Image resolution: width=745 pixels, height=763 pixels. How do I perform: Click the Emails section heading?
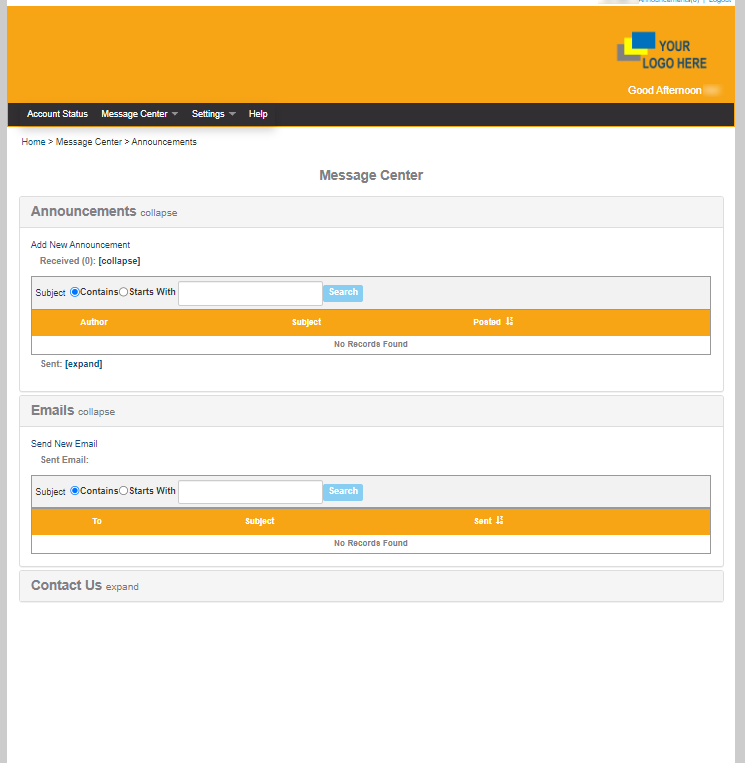tap(53, 410)
